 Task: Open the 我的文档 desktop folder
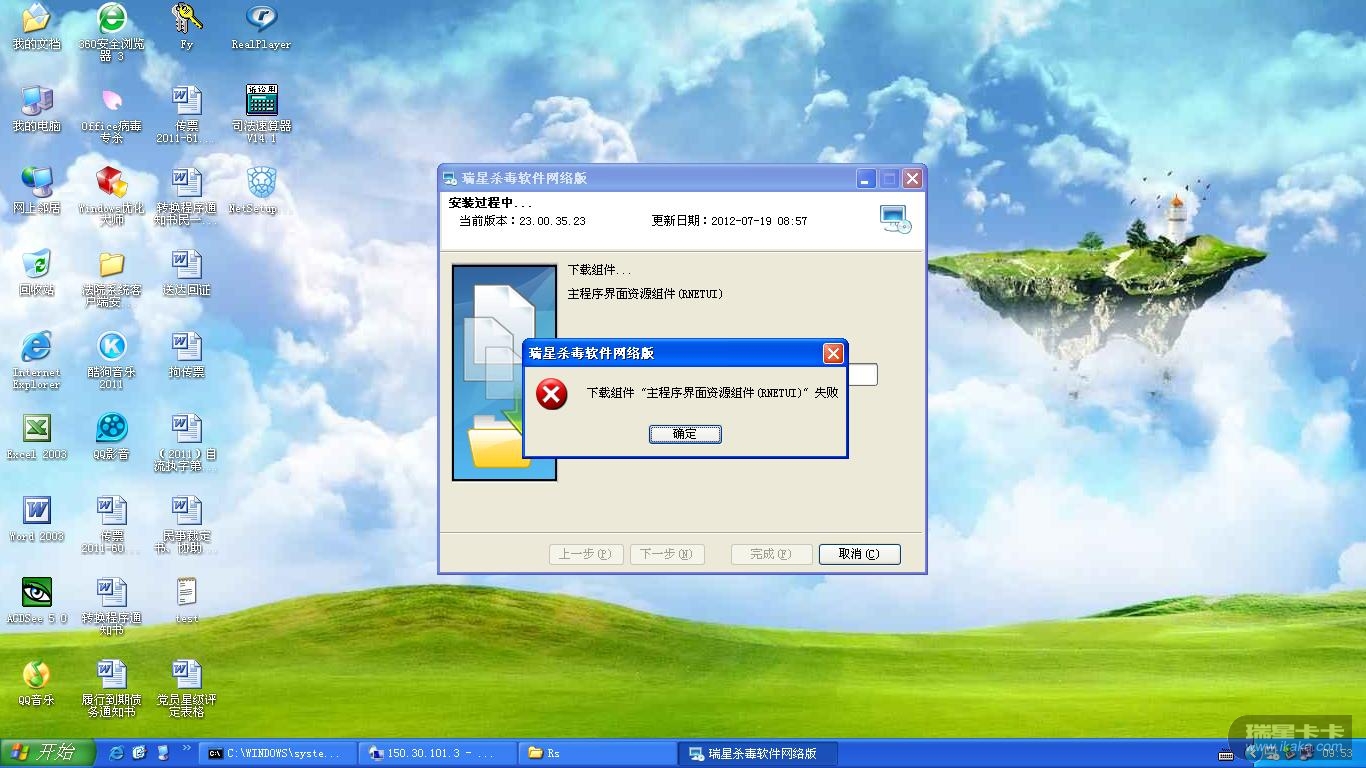[x=36, y=27]
